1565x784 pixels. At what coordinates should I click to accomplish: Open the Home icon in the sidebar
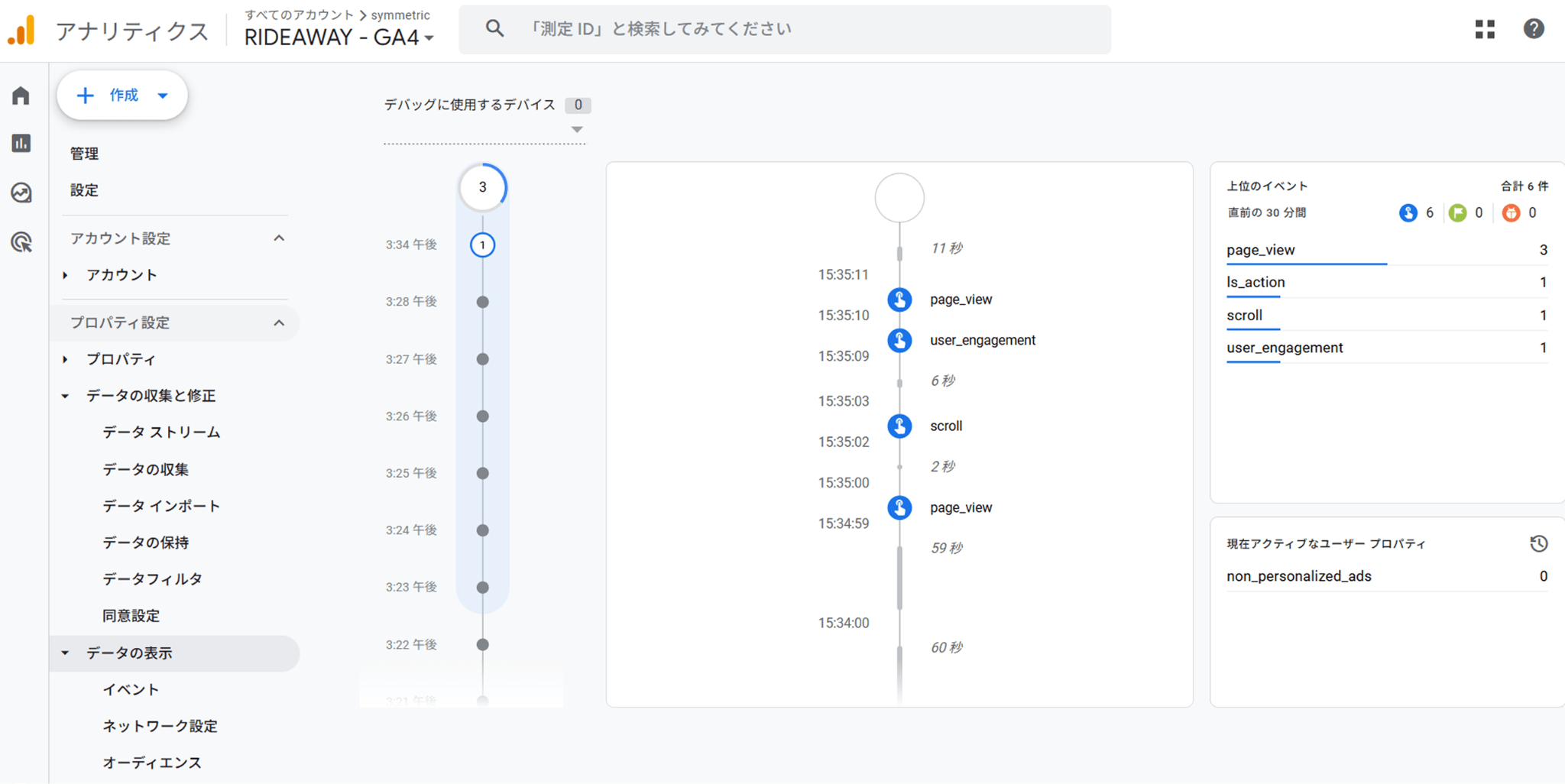[x=21, y=96]
